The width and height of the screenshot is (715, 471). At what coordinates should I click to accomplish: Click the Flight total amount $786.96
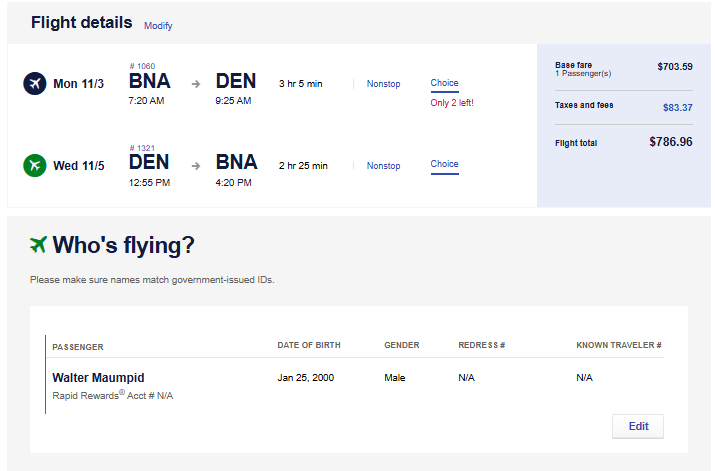(x=670, y=142)
